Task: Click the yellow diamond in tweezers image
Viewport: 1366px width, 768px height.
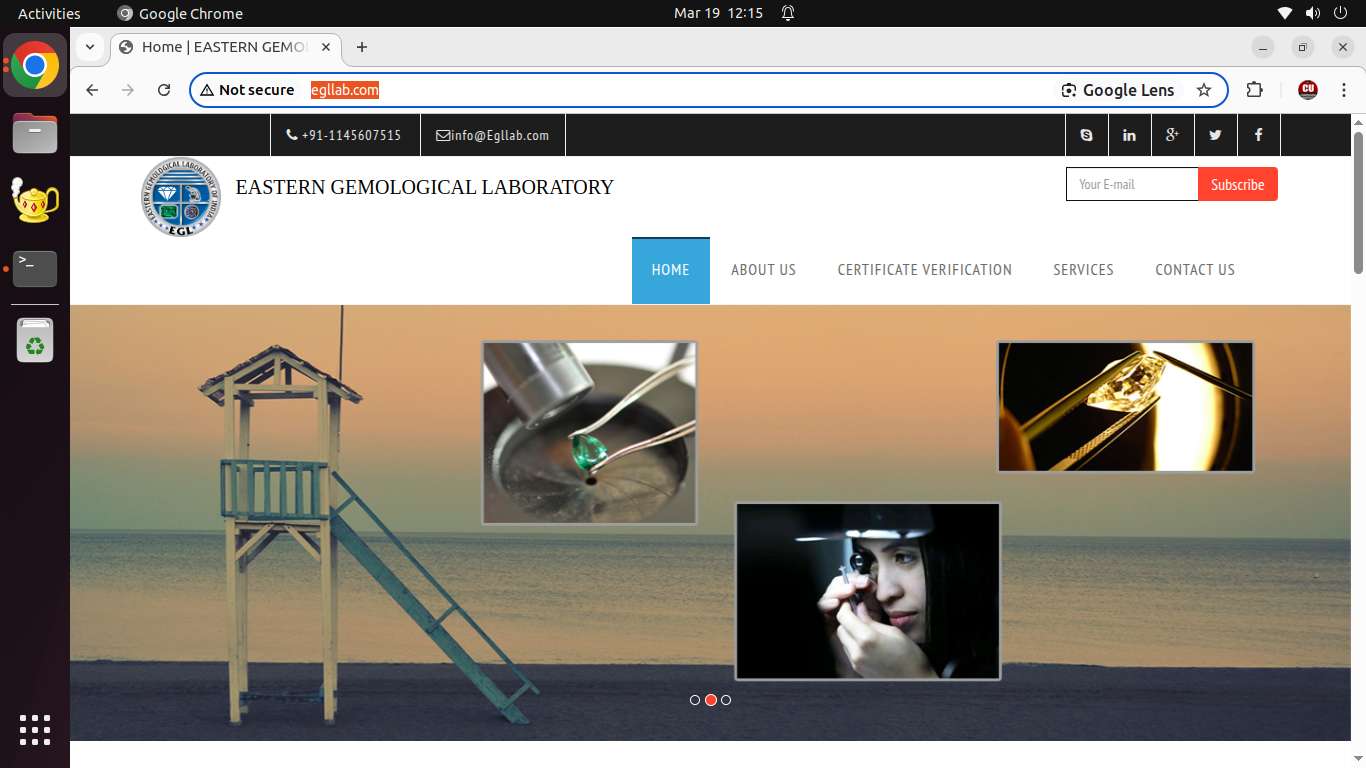Action: [1125, 406]
